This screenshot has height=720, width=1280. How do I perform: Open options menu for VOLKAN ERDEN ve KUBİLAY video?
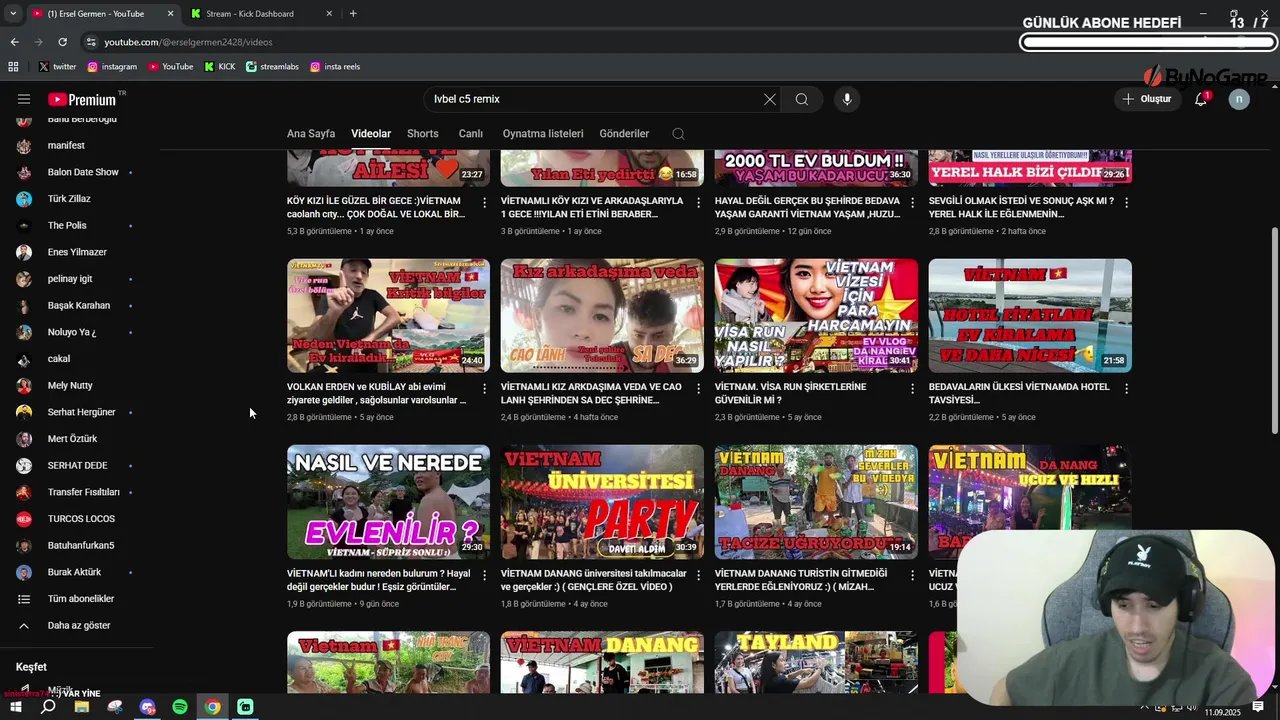[x=485, y=388]
